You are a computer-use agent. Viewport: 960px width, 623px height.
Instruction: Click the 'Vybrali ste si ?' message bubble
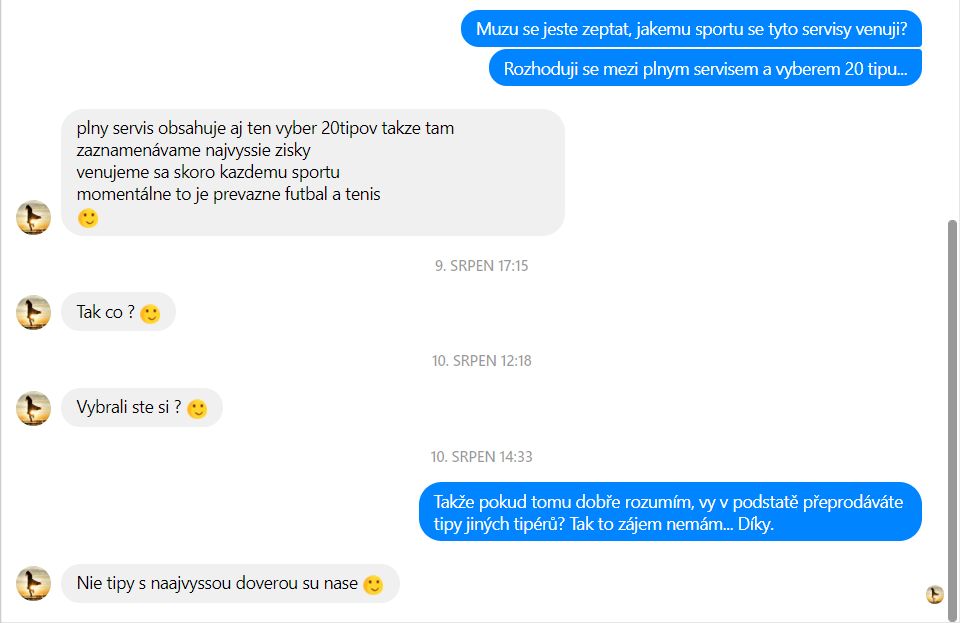pyautogui.click(x=141, y=408)
